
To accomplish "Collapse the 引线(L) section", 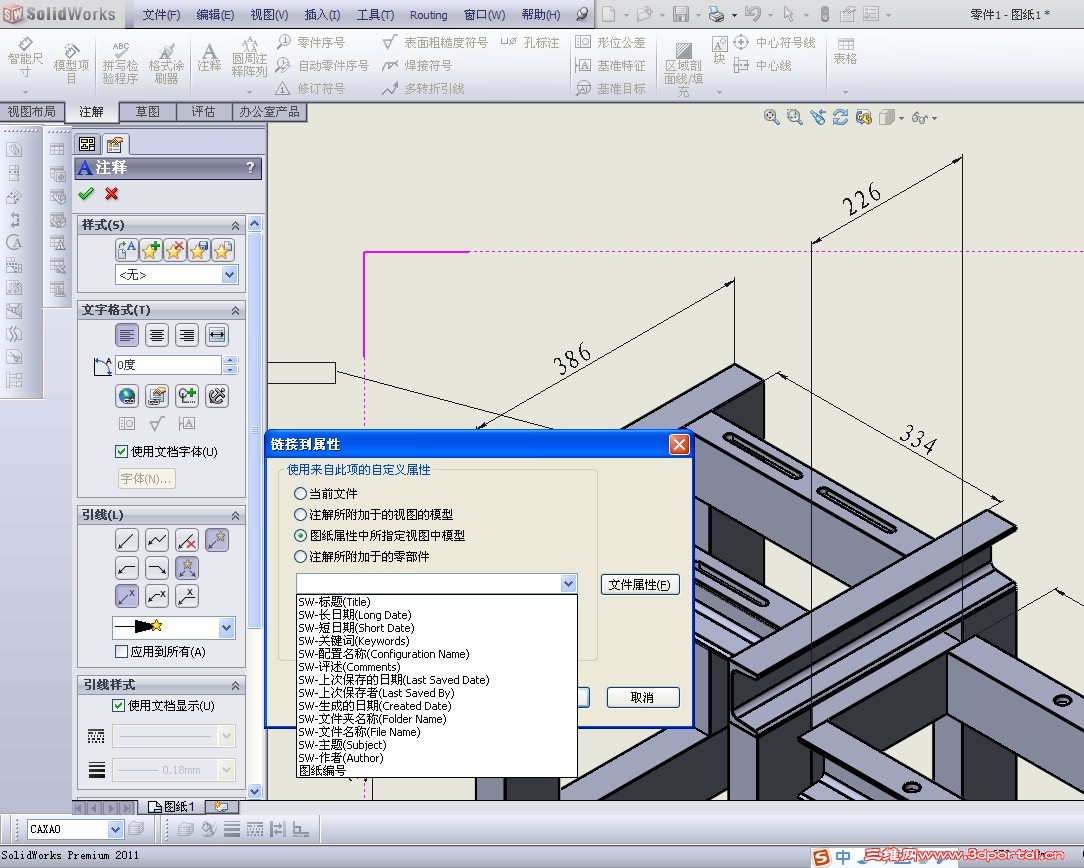I will (235, 516).
